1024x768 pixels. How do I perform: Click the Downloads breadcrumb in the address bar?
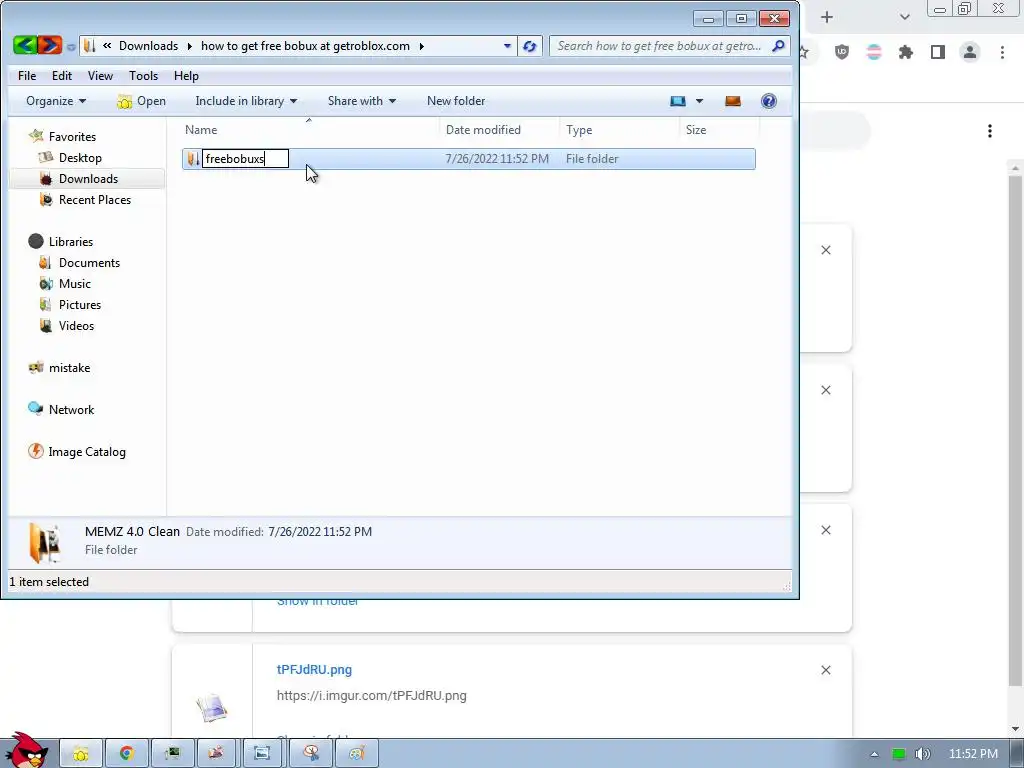pos(148,46)
